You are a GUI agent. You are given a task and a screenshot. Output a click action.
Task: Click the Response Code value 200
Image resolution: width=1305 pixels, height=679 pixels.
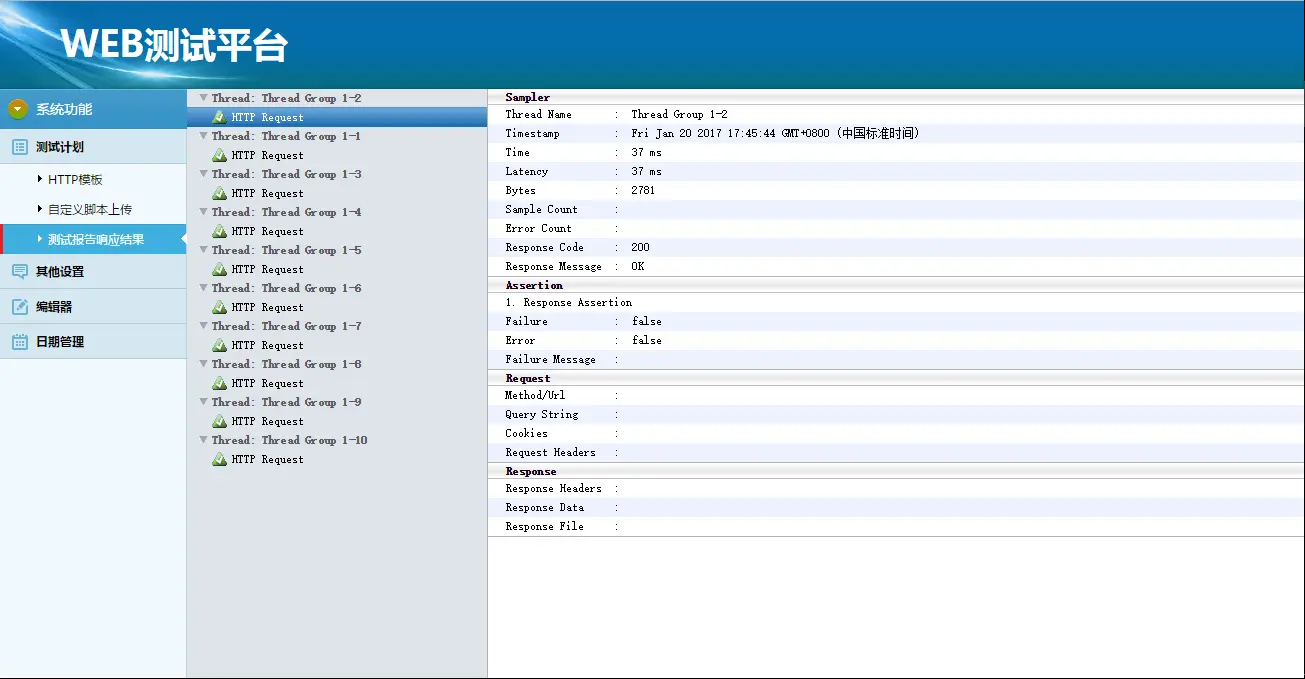pyautogui.click(x=640, y=247)
